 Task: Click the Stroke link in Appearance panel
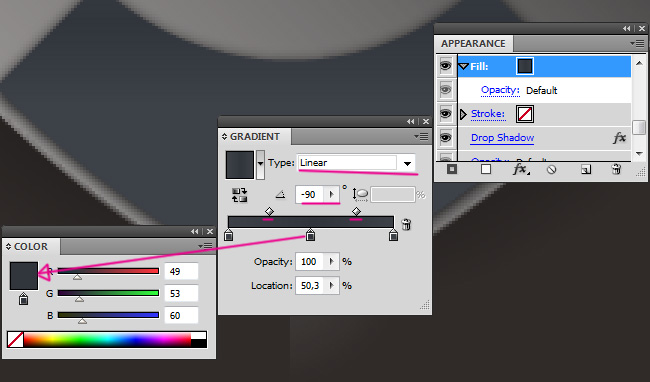click(488, 114)
